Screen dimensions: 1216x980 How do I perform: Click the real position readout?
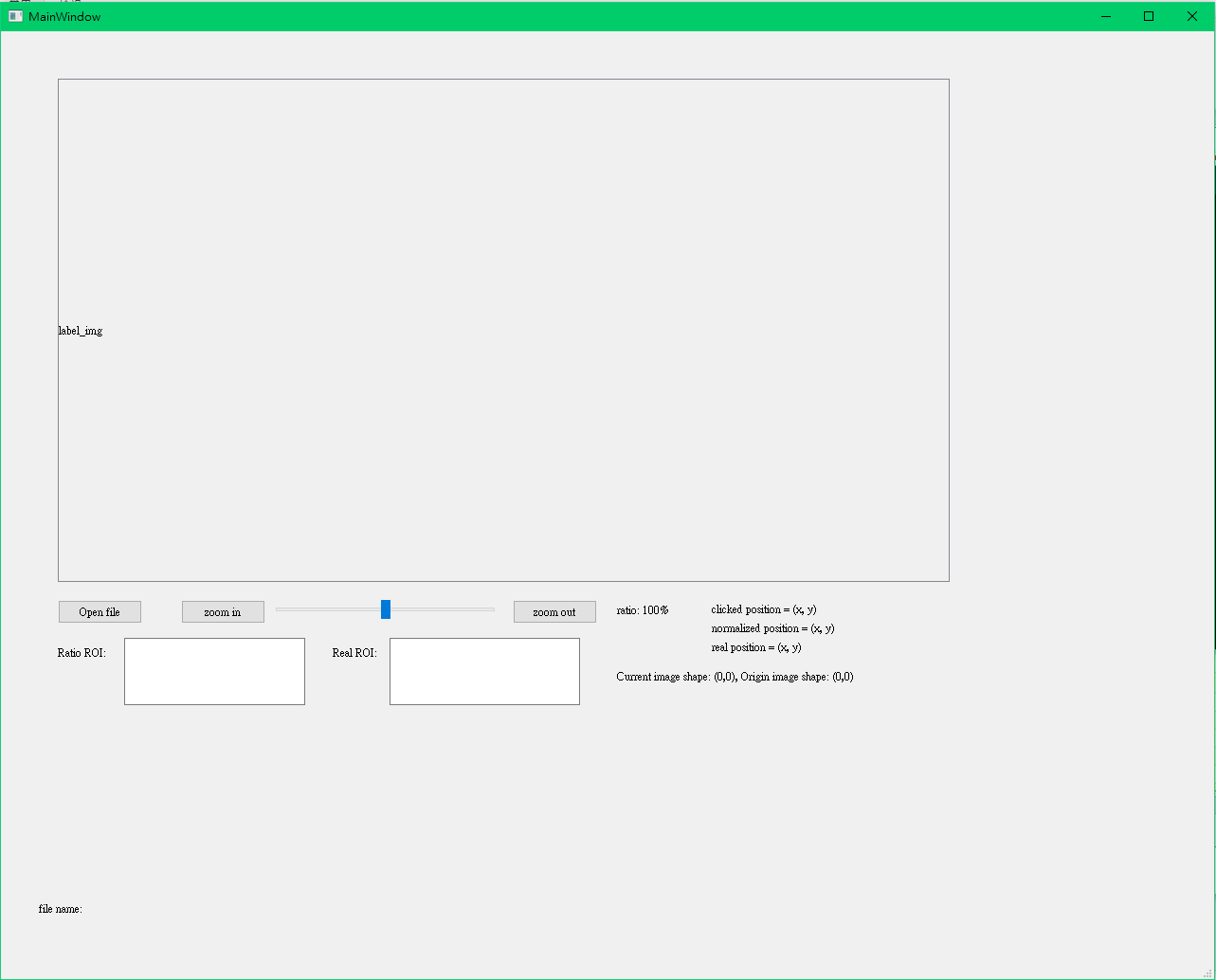pyautogui.click(x=755, y=647)
